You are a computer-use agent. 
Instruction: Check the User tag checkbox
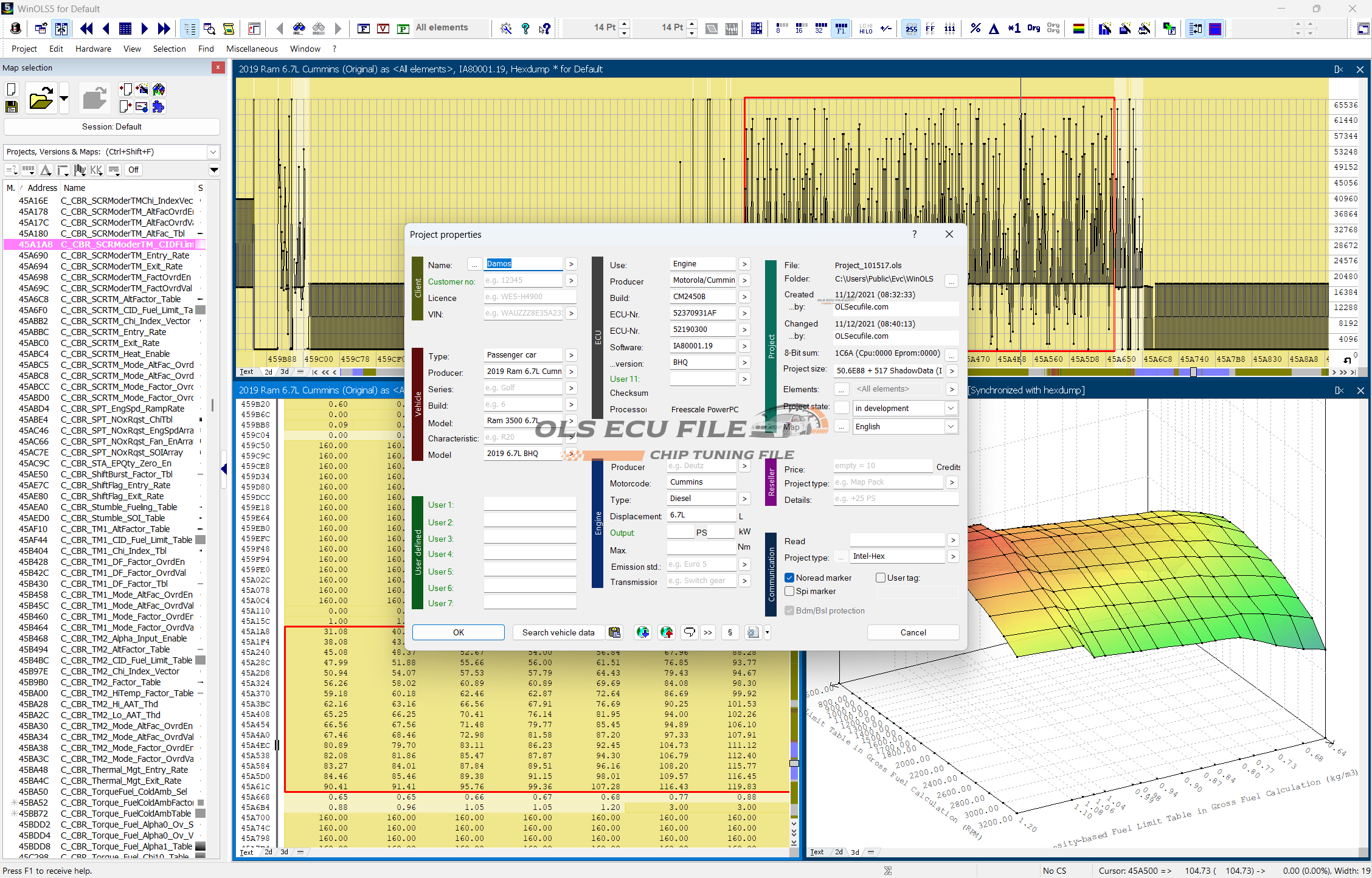(880, 578)
